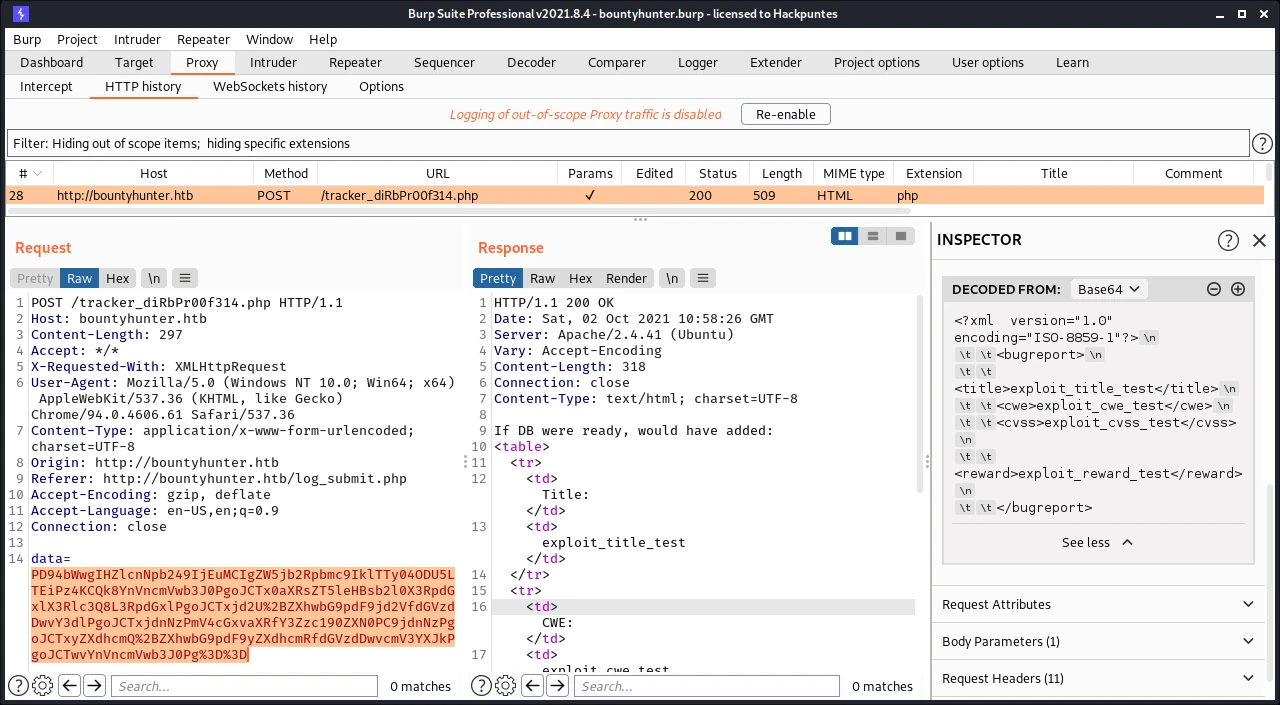The height and width of the screenshot is (705, 1280).
Task: Focus the Response search field
Action: point(706,686)
